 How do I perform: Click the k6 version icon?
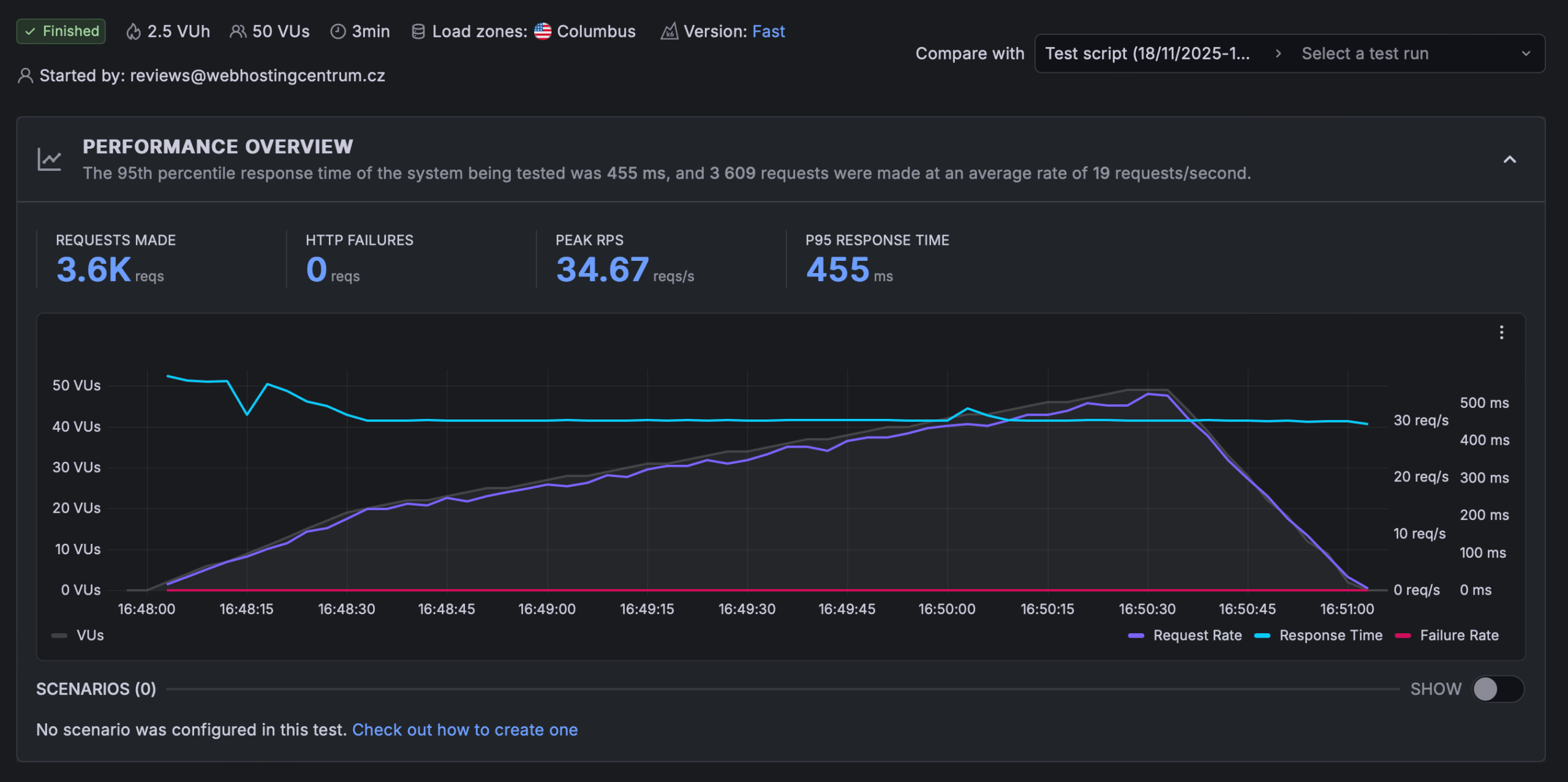tap(669, 31)
